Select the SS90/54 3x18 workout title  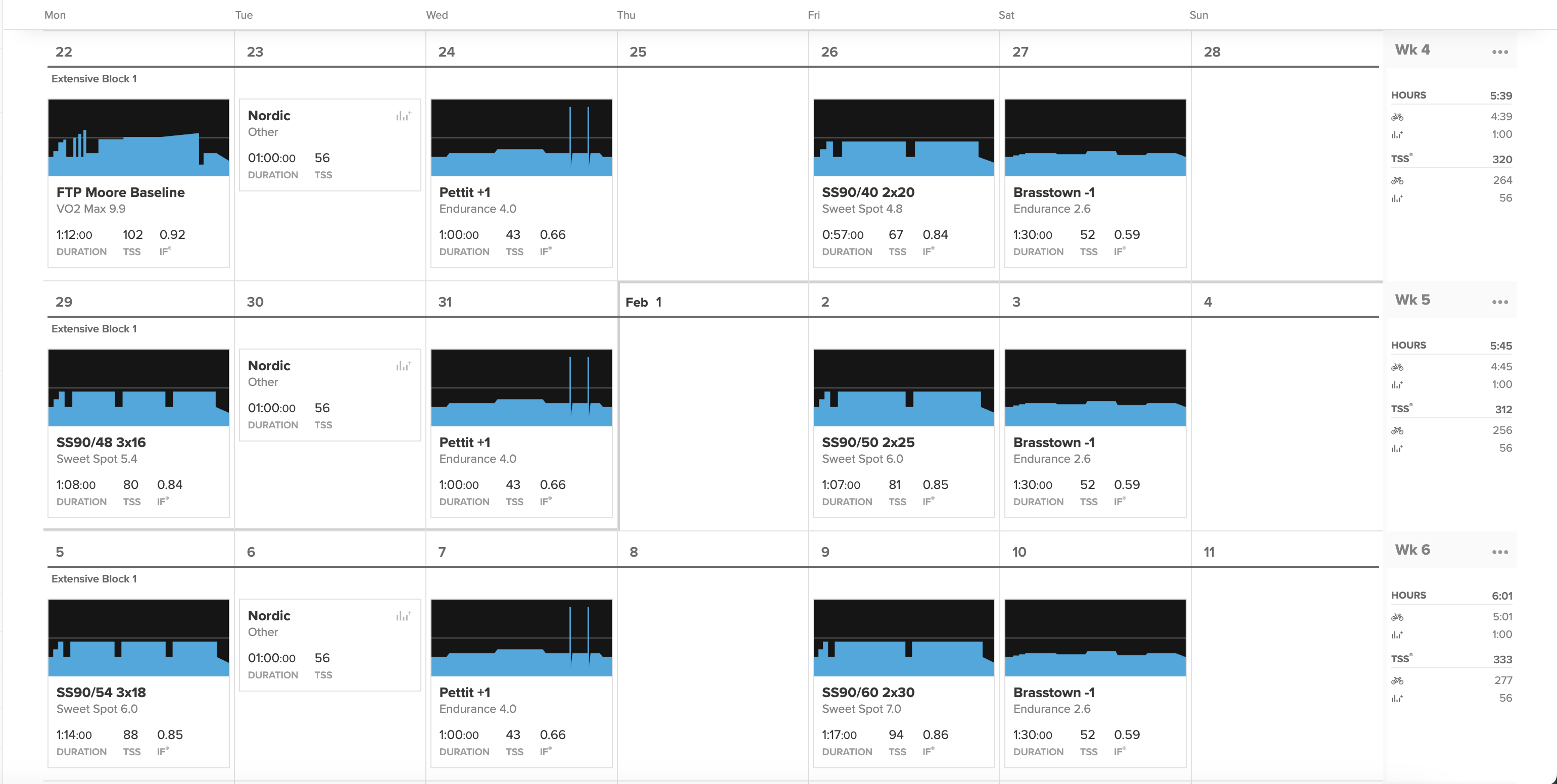pos(101,692)
